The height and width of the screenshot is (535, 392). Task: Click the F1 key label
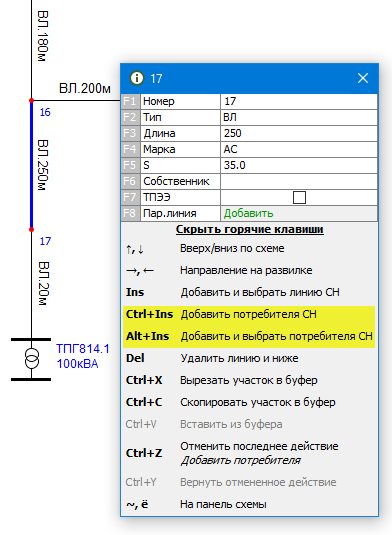click(130, 101)
